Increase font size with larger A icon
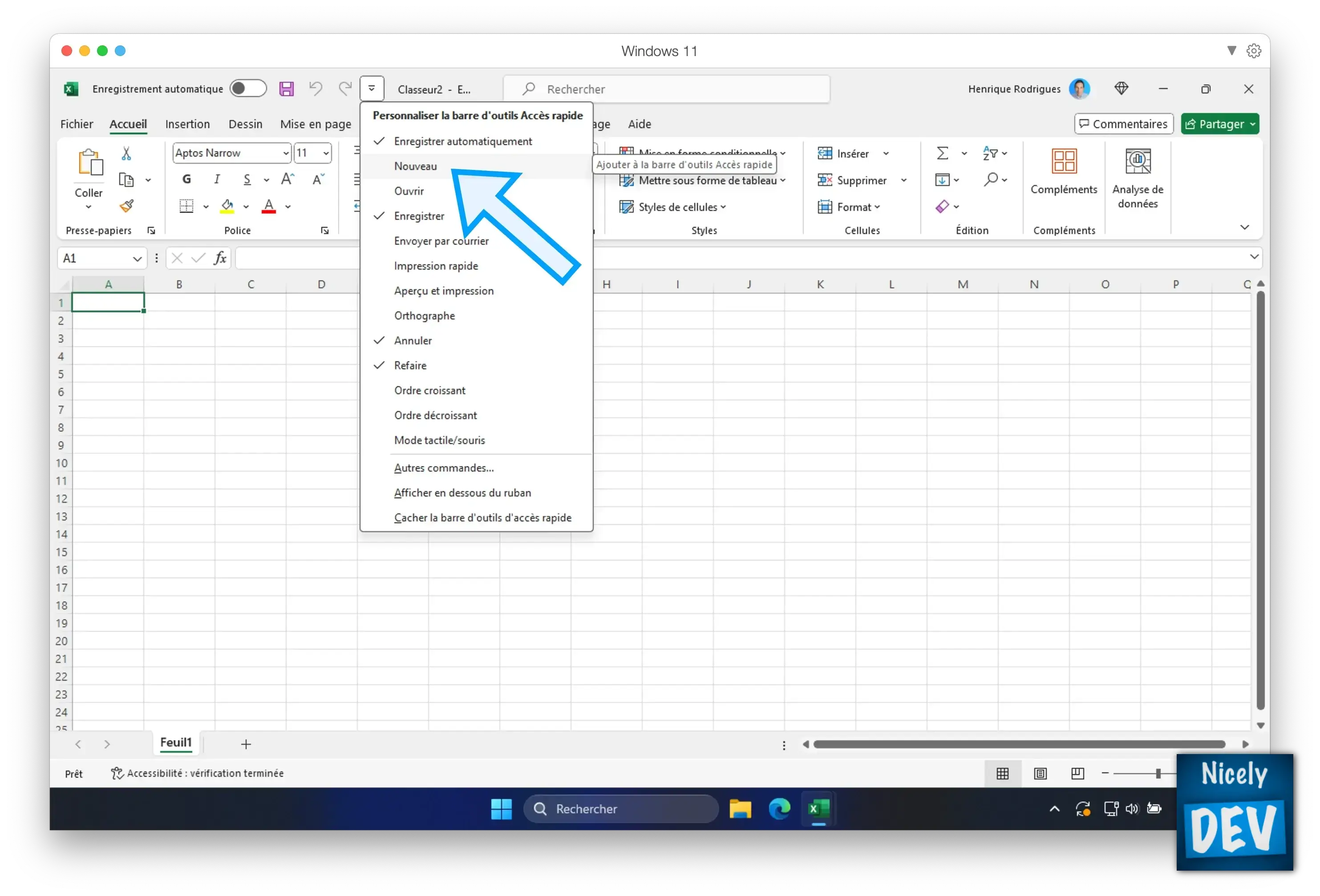1320x896 pixels. pyautogui.click(x=288, y=179)
